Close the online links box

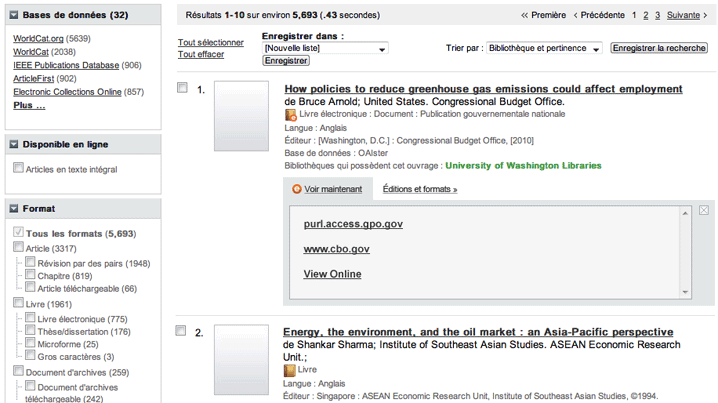(704, 210)
